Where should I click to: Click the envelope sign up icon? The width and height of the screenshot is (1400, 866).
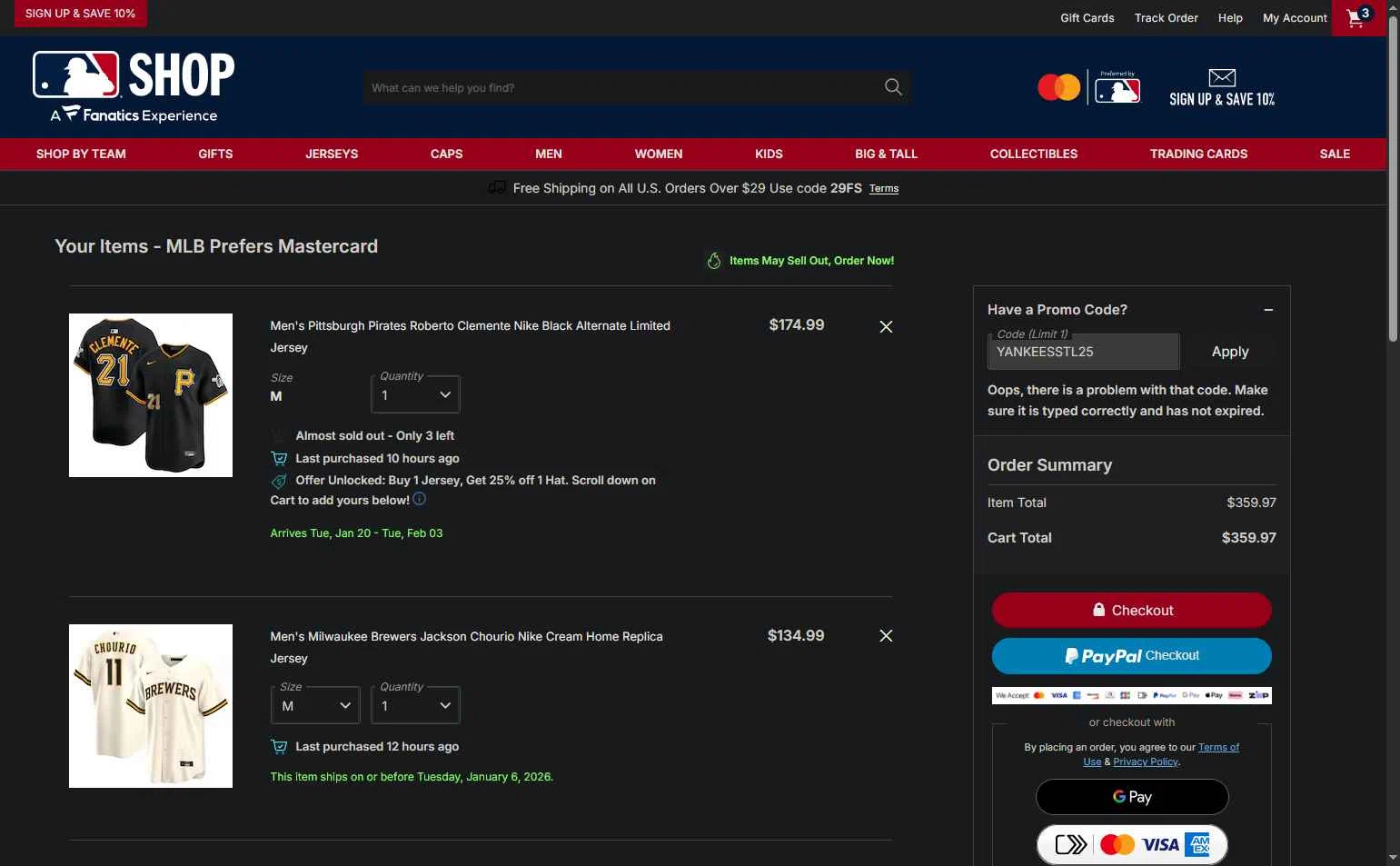tap(1222, 77)
